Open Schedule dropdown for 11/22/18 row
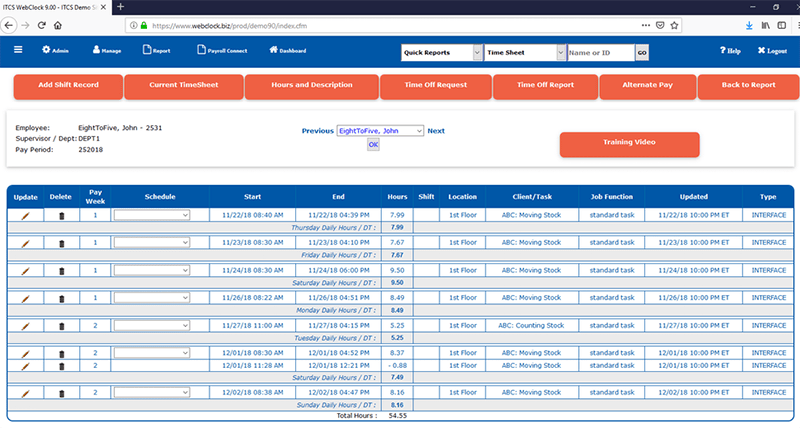This screenshot has height=428, width=800. (x=152, y=215)
